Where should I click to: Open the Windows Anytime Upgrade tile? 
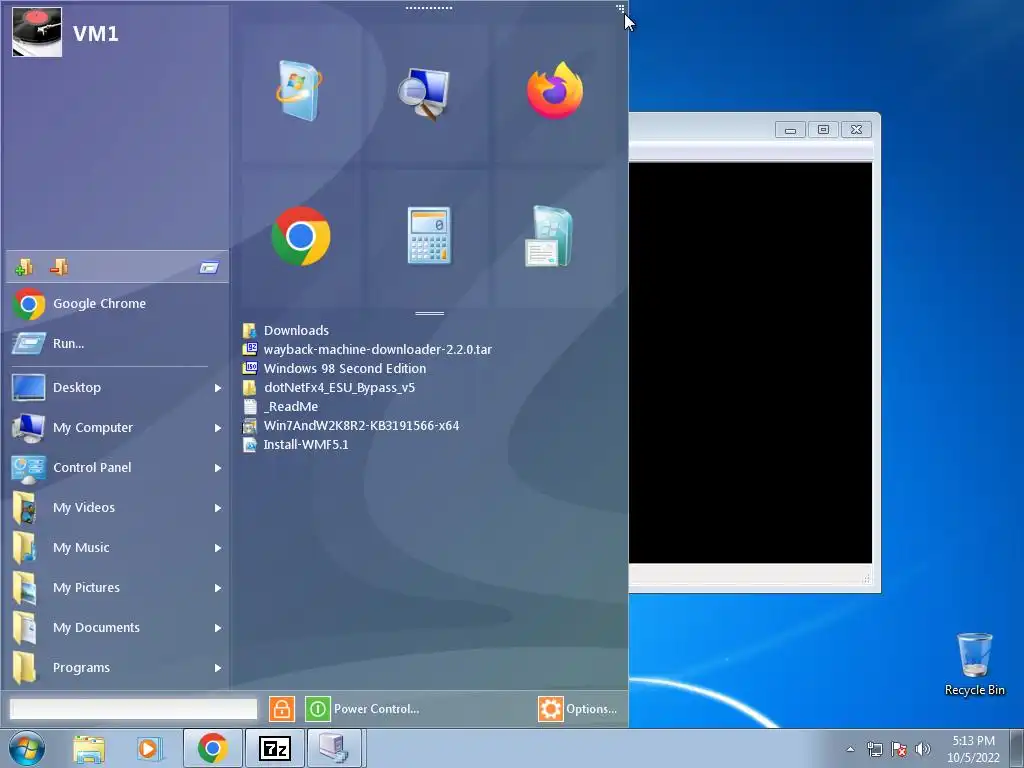298,91
